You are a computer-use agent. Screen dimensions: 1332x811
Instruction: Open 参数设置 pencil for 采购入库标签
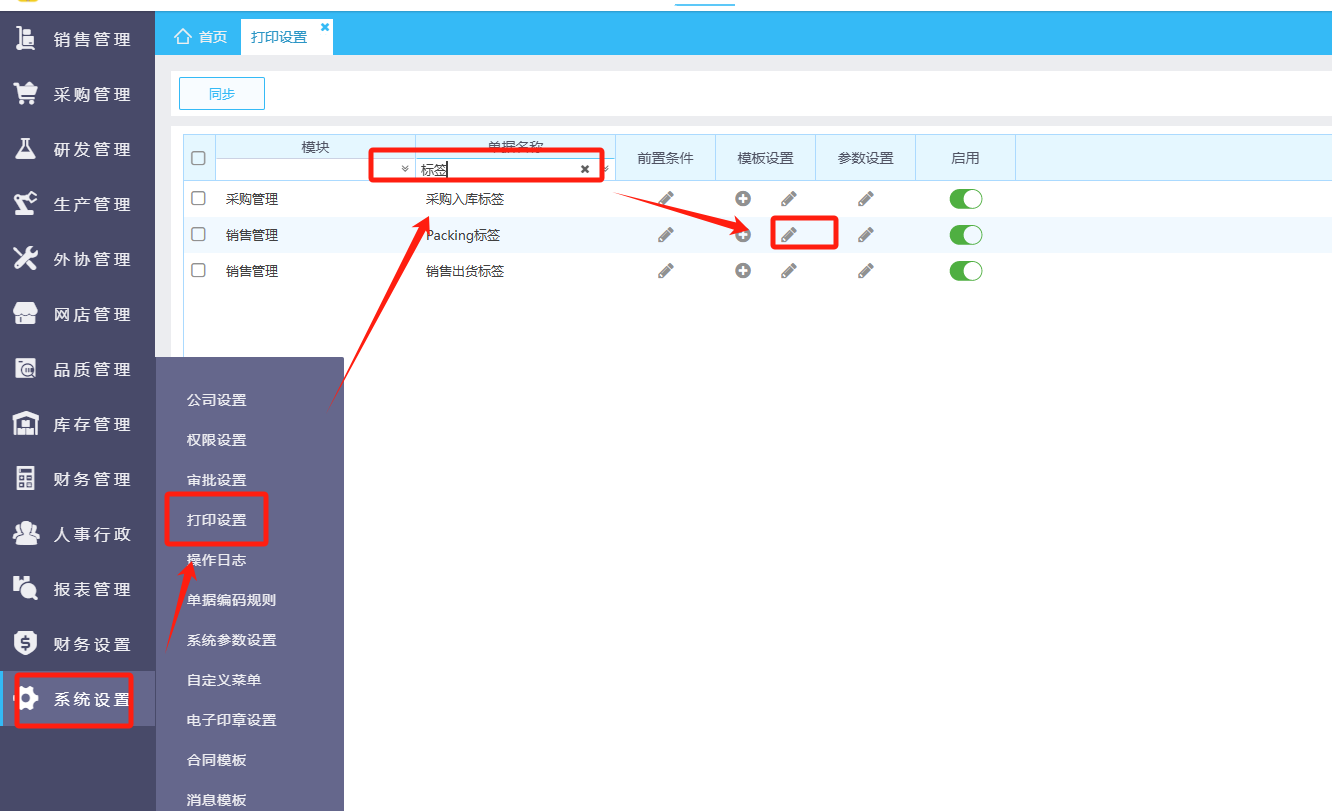pyautogui.click(x=866, y=199)
